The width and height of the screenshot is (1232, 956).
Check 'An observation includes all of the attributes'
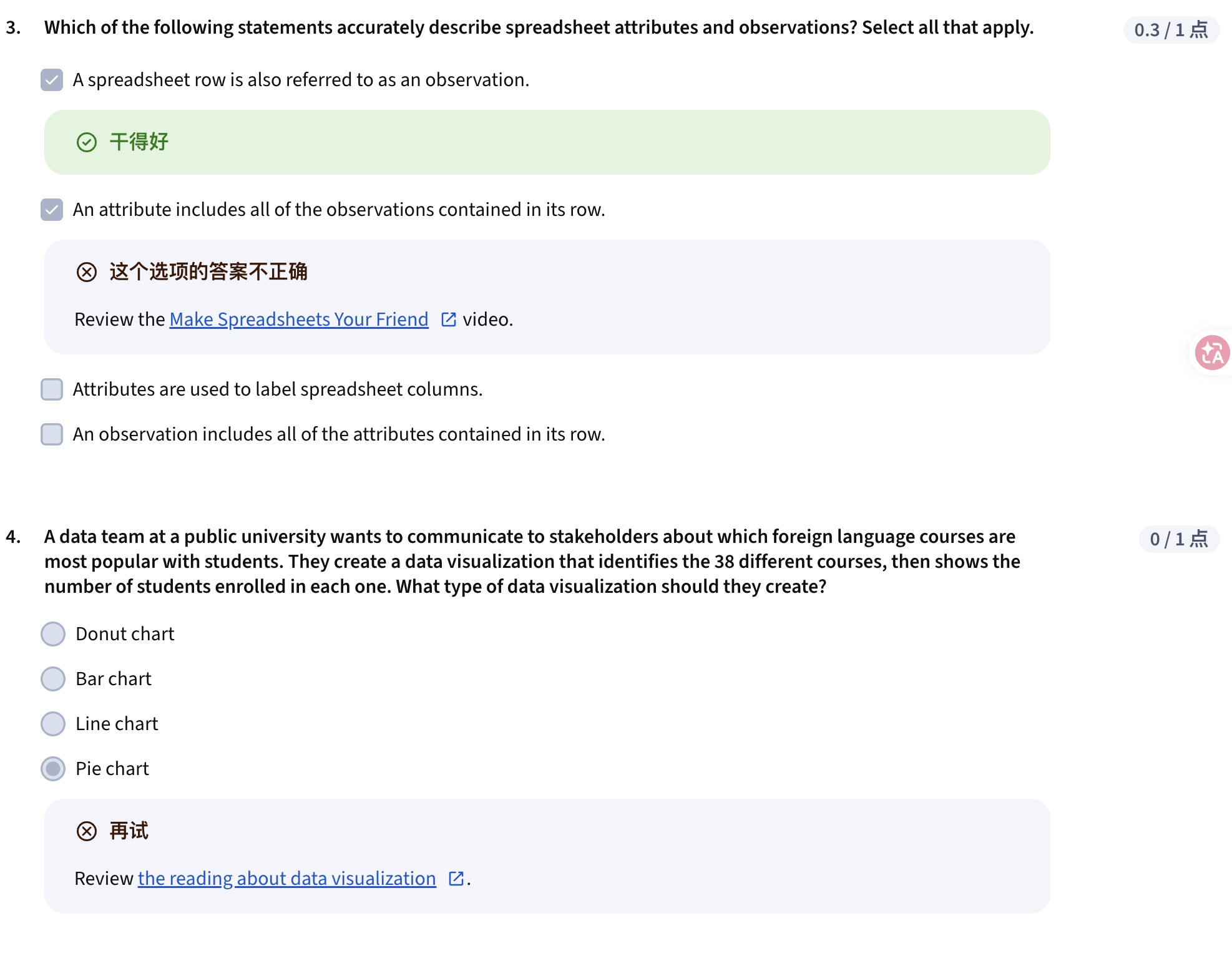coord(52,434)
